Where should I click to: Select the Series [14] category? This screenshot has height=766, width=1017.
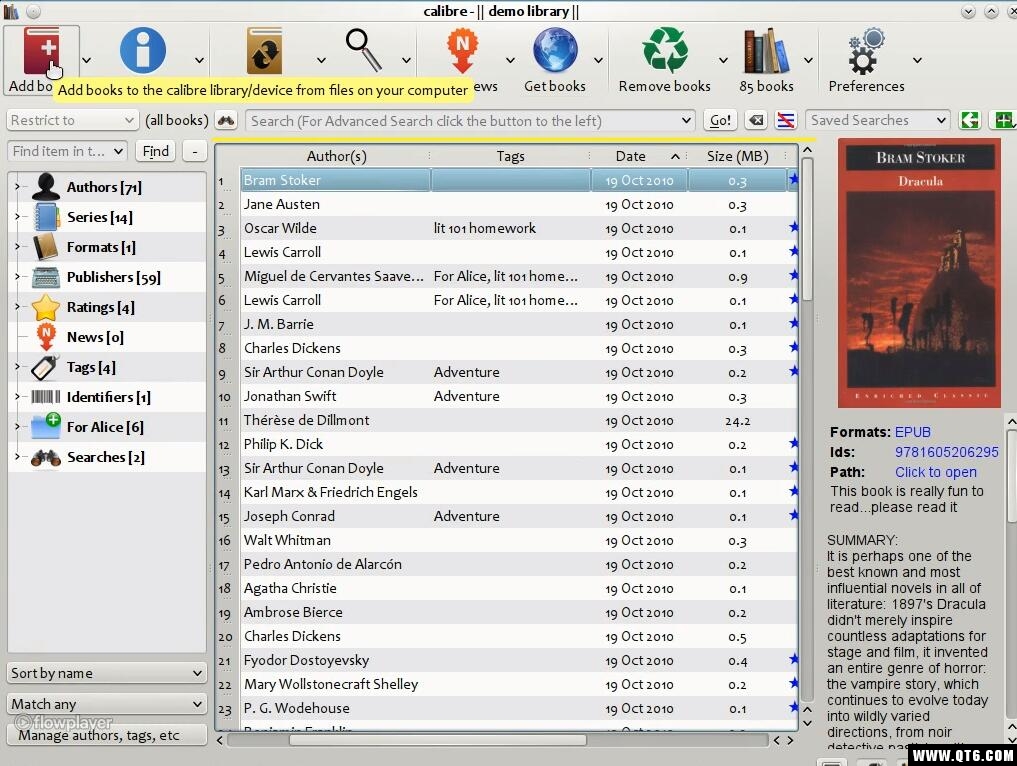99,217
